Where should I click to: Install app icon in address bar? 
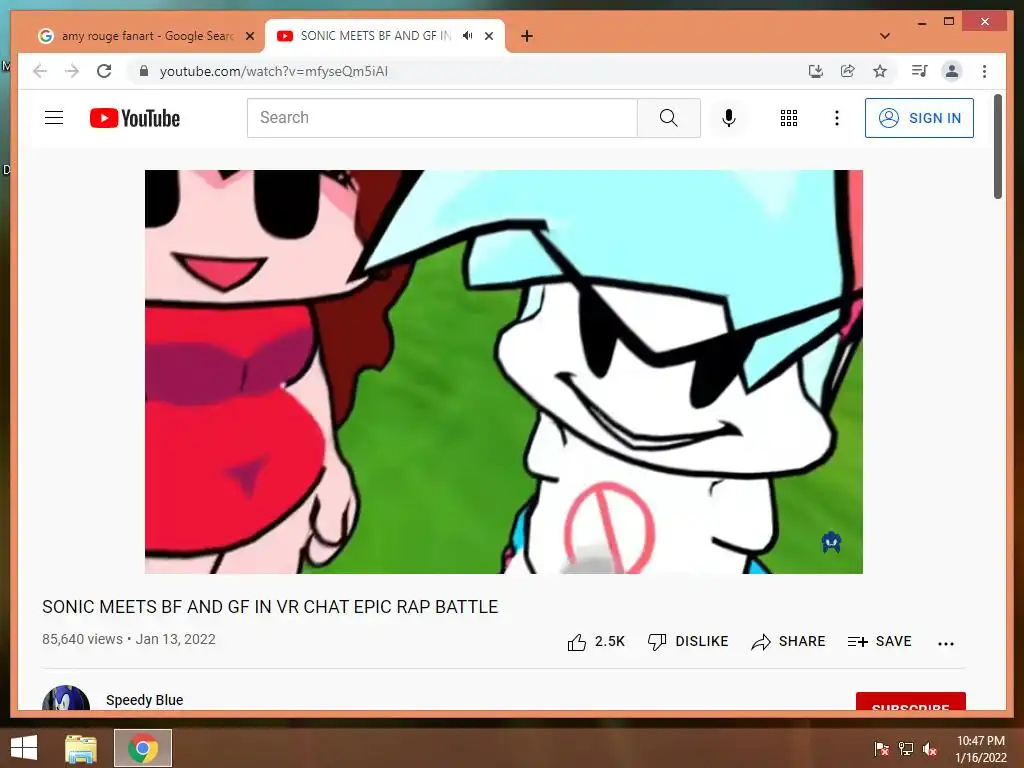[x=815, y=71]
